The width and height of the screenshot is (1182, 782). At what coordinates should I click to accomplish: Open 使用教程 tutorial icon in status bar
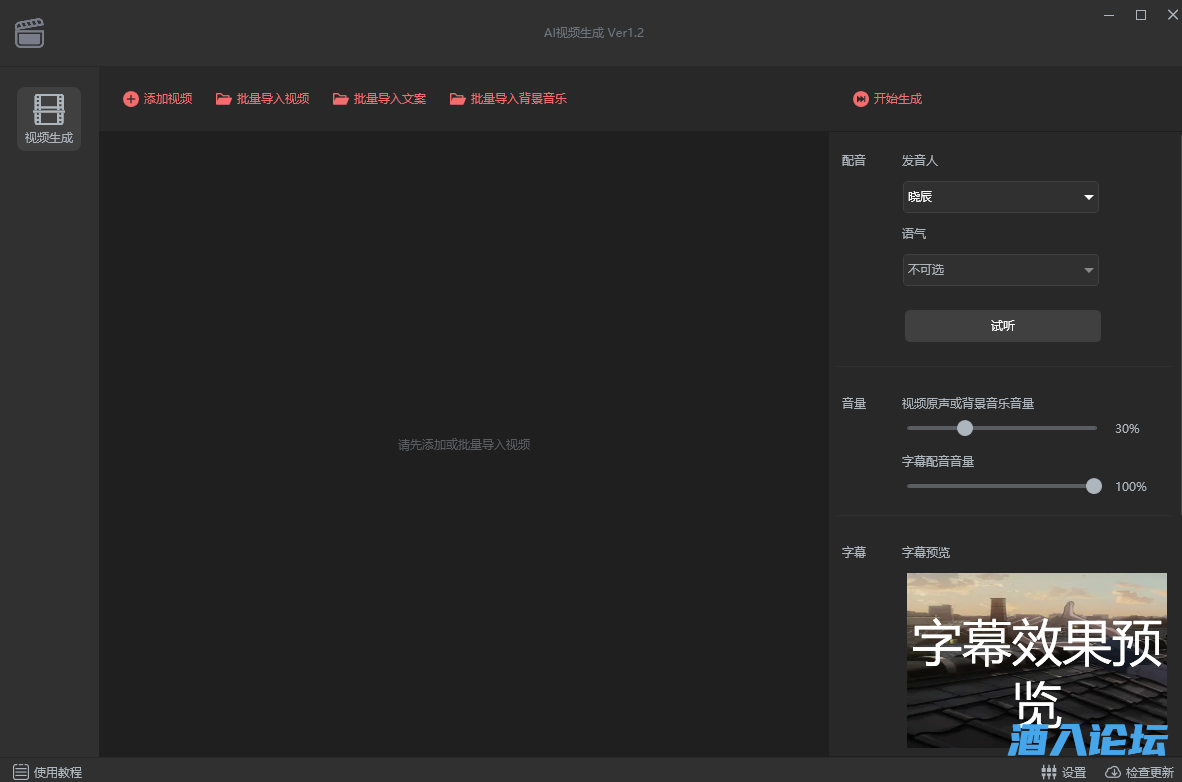21,772
